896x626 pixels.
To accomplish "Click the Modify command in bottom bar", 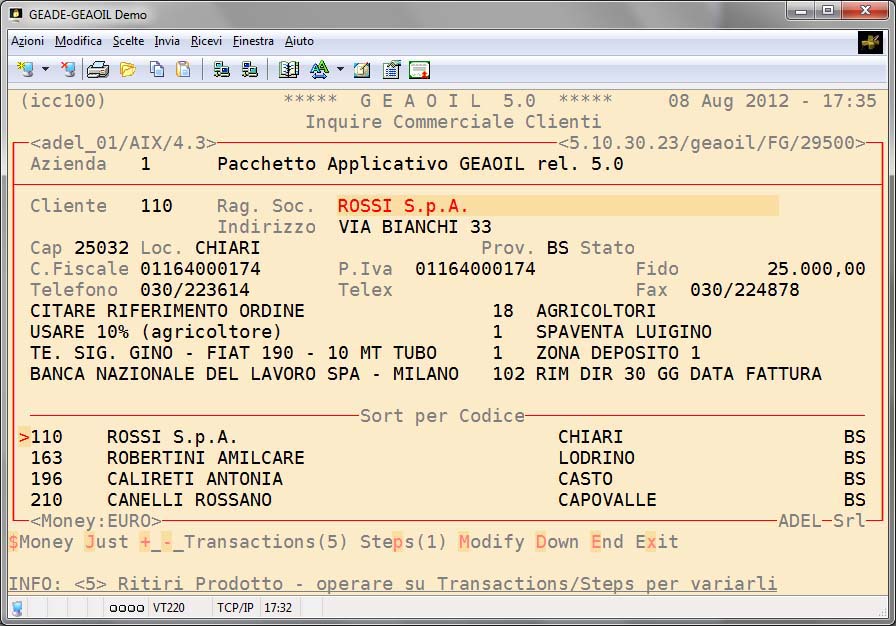I will [491, 542].
